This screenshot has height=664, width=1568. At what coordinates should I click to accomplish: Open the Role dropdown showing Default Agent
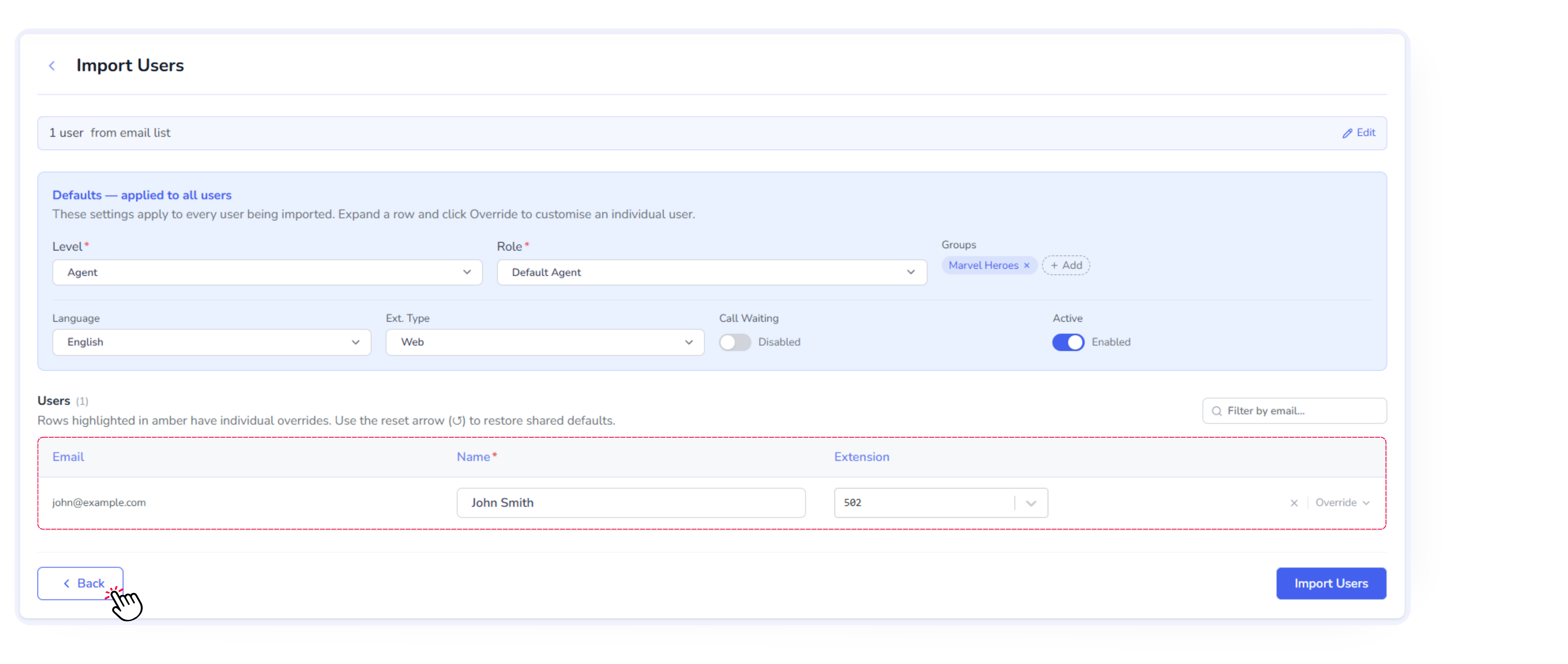[712, 273]
